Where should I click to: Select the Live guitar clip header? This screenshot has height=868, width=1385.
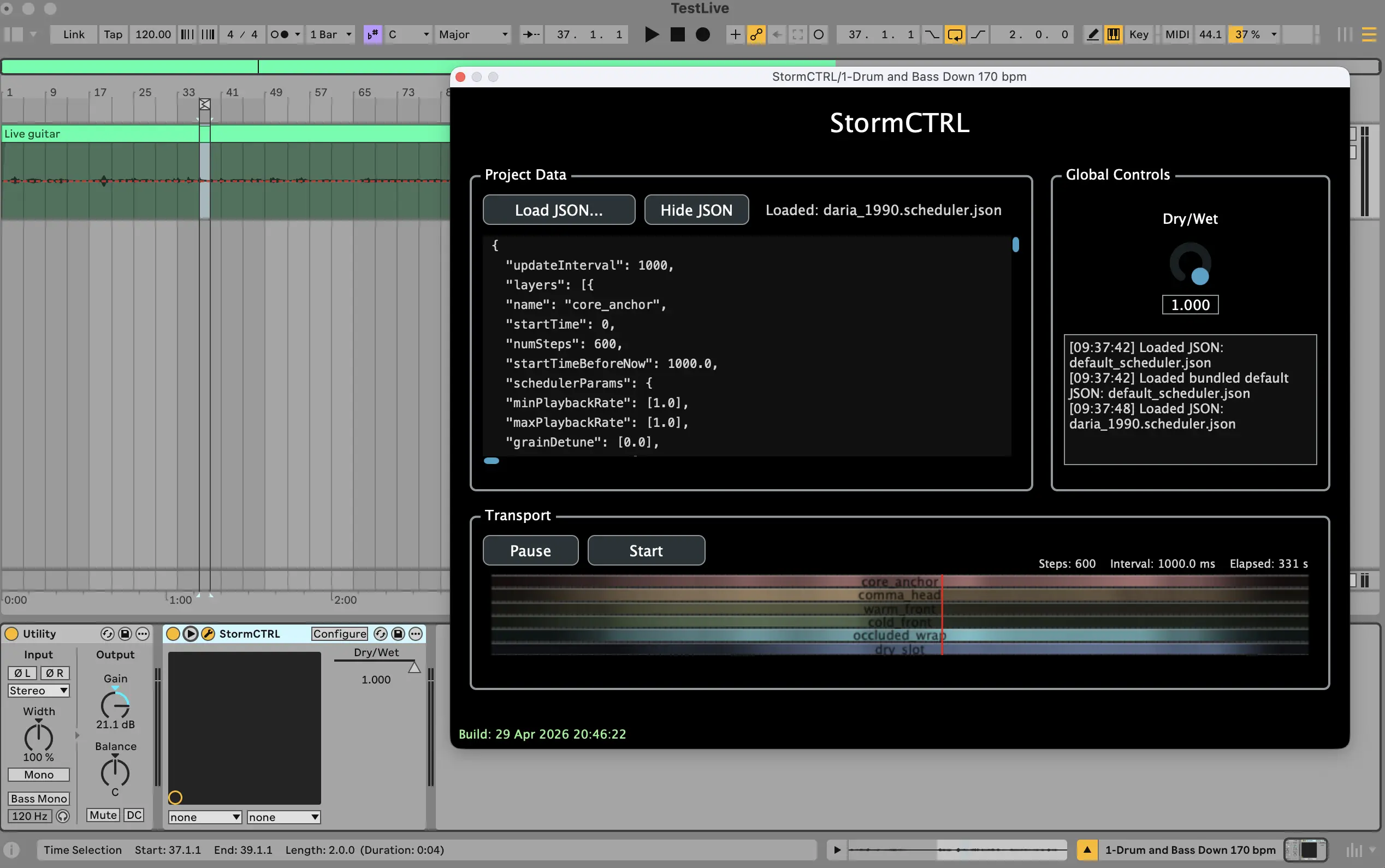point(225,134)
